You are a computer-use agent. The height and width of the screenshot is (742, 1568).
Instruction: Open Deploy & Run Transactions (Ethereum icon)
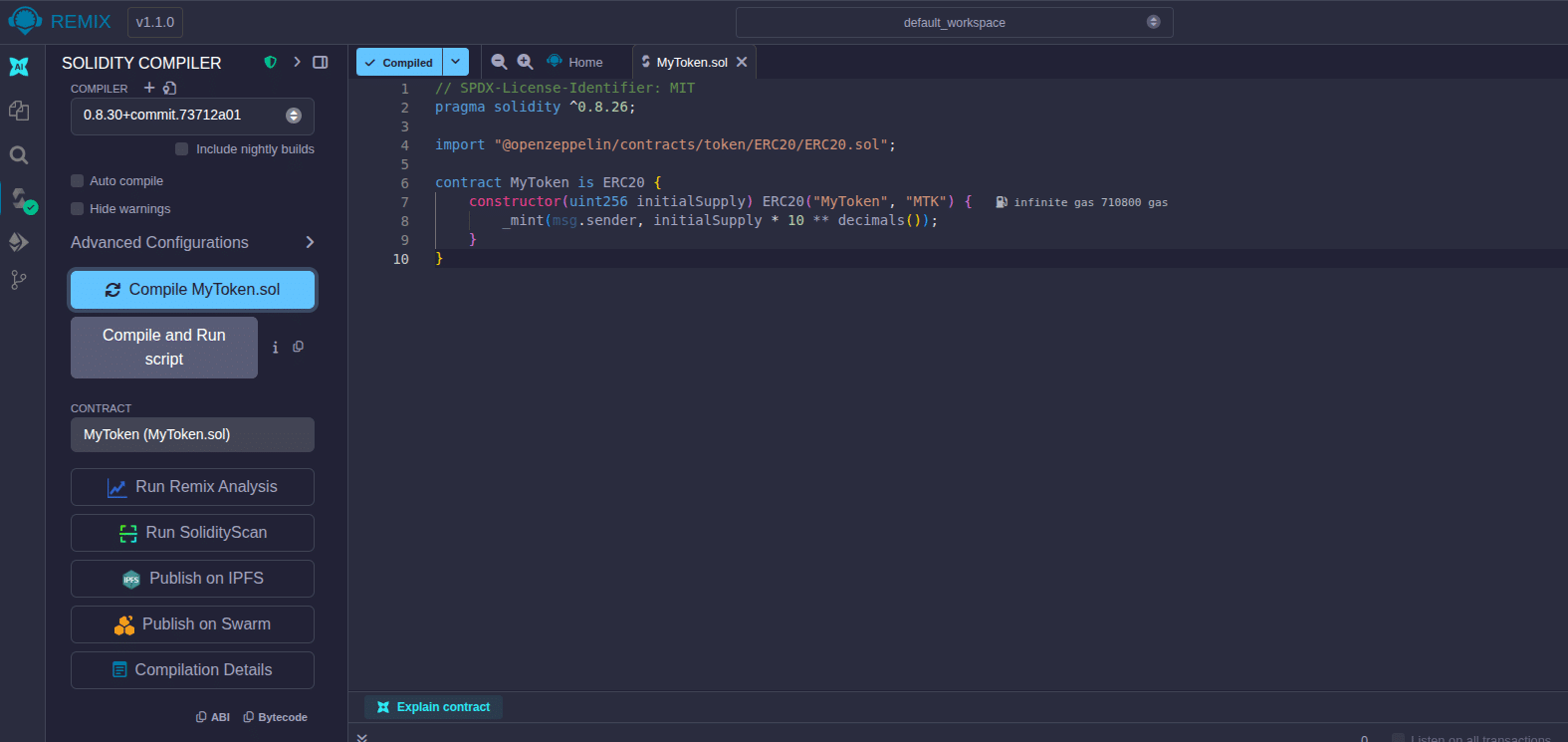(19, 242)
